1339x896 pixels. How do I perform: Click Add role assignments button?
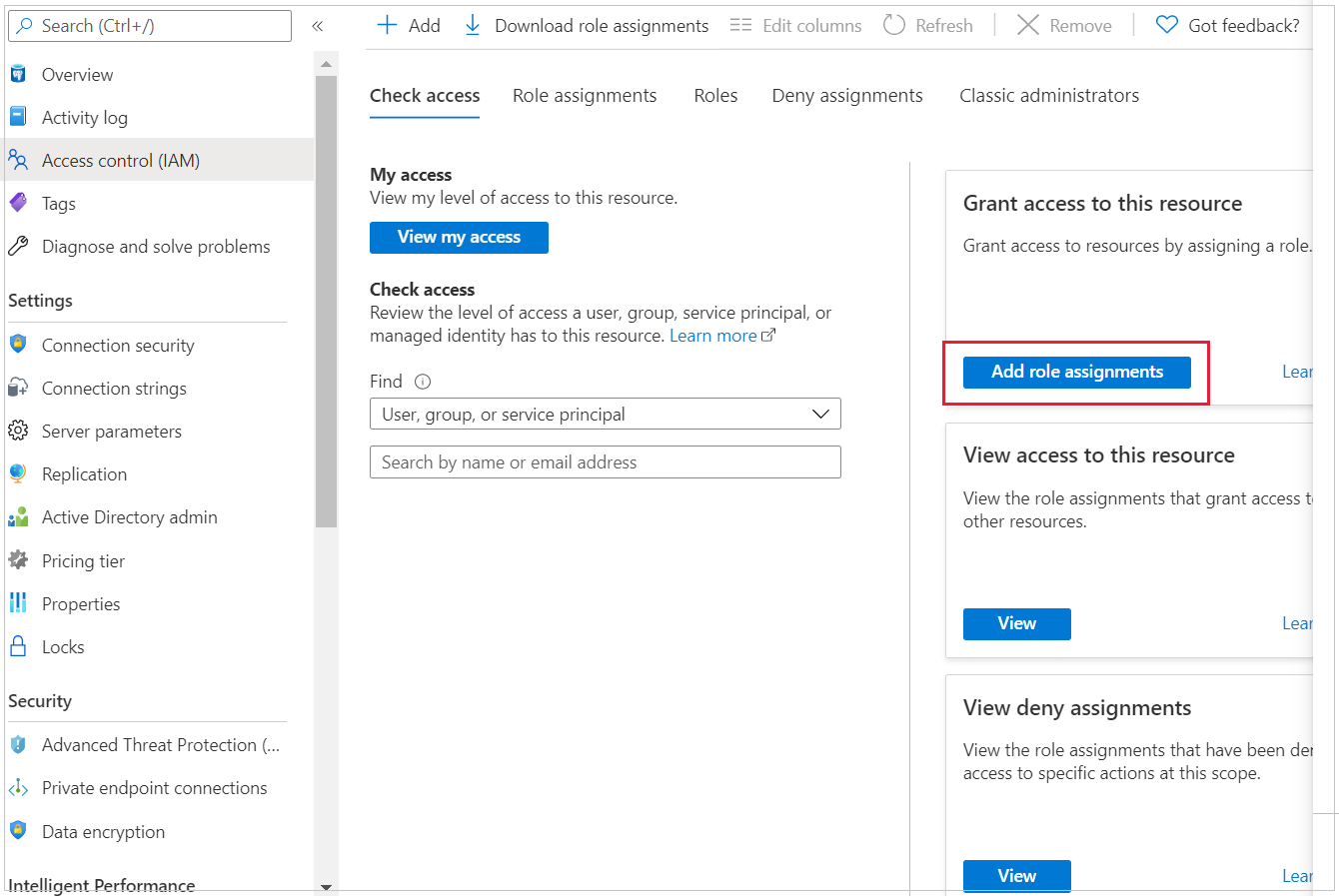click(x=1077, y=372)
